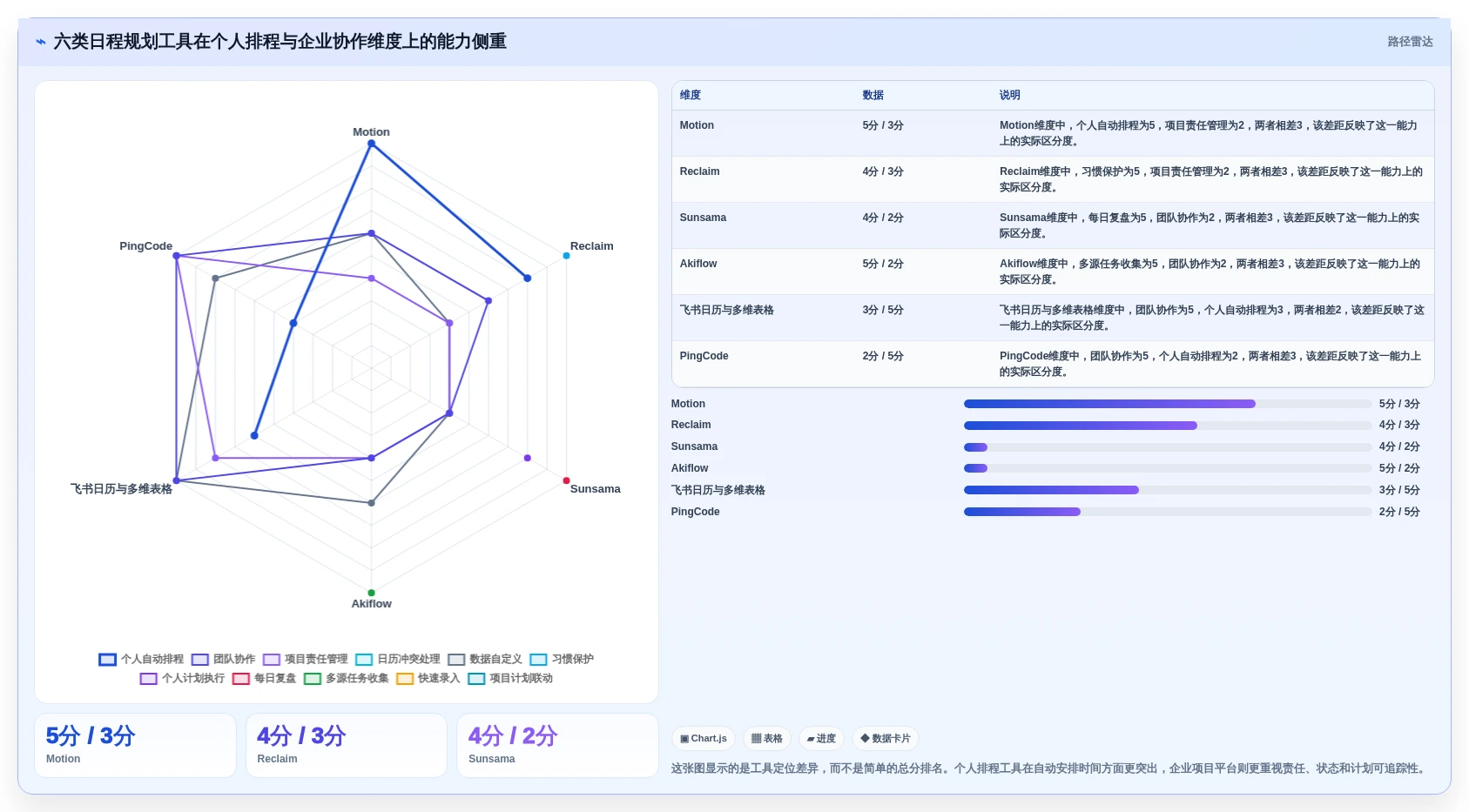Toggle the 团队协作 legend series
Screen dimensions: 1469x812
click(224, 660)
